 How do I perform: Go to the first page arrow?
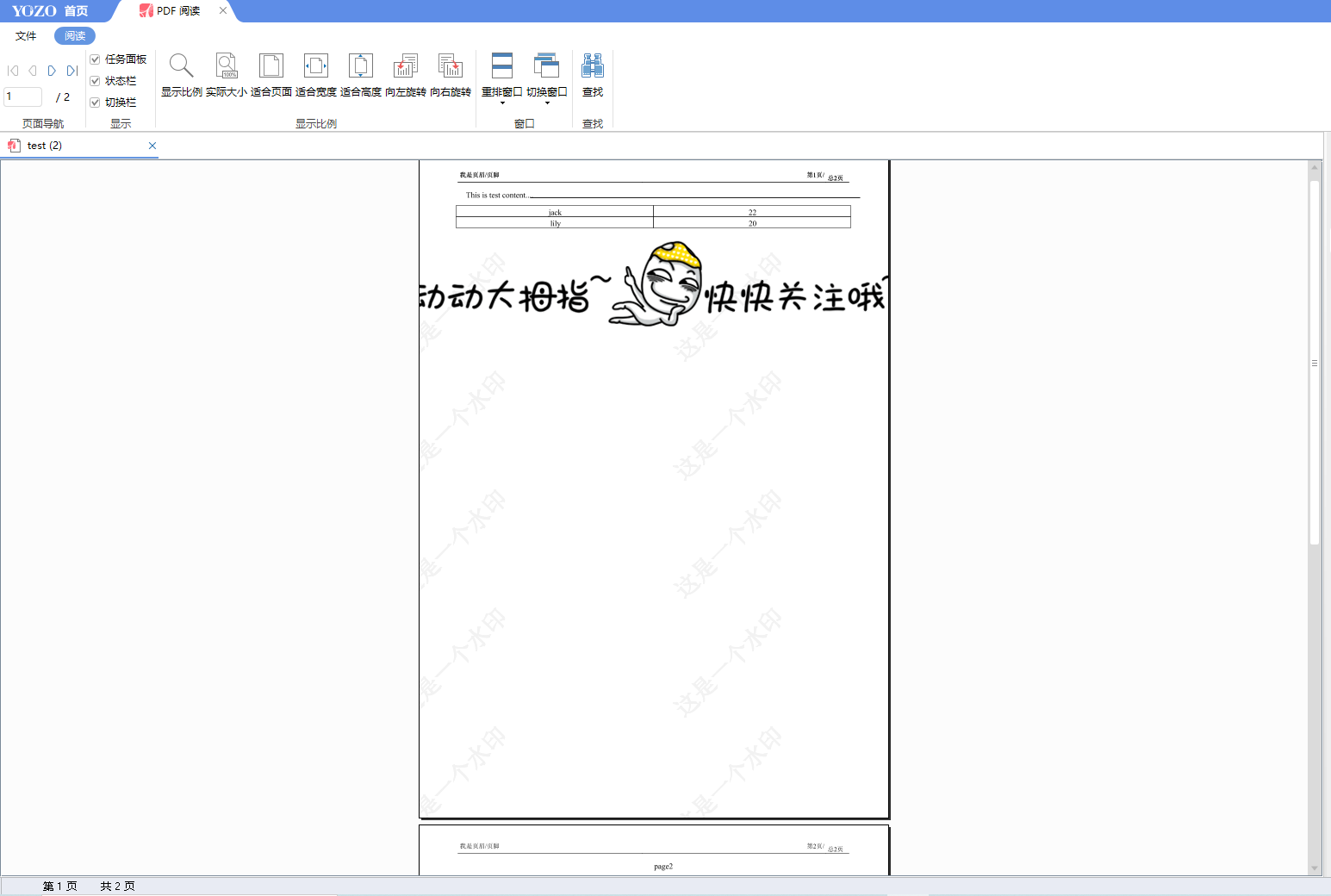(x=13, y=71)
